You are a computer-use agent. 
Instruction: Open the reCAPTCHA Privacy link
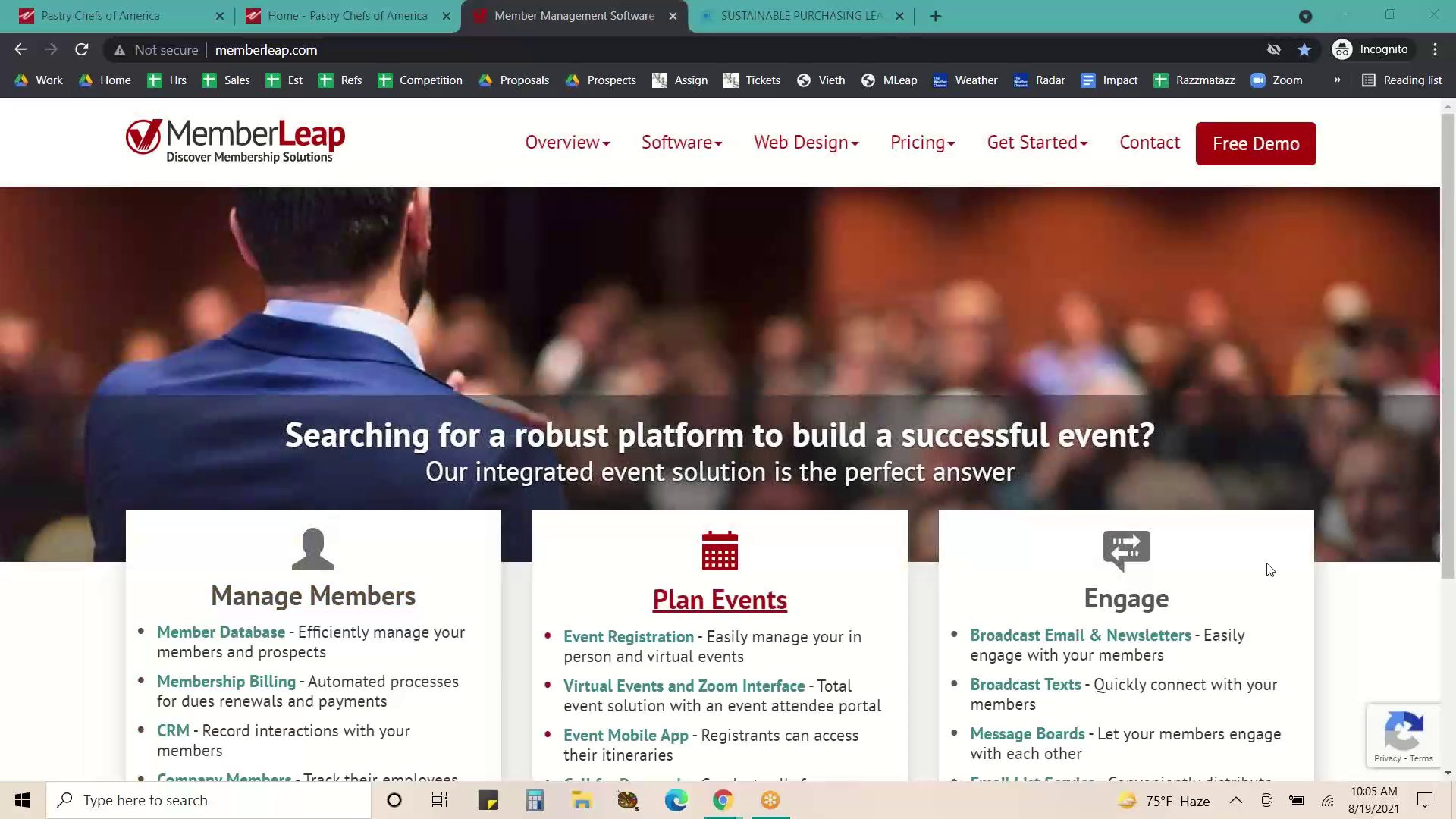1387,758
